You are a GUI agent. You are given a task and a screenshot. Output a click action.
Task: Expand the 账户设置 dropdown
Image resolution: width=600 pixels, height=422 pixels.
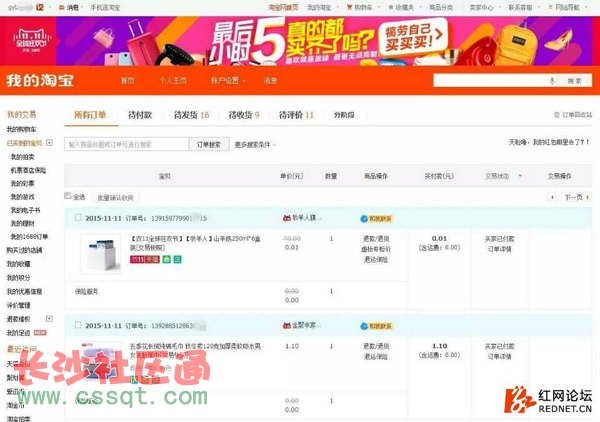coord(228,80)
